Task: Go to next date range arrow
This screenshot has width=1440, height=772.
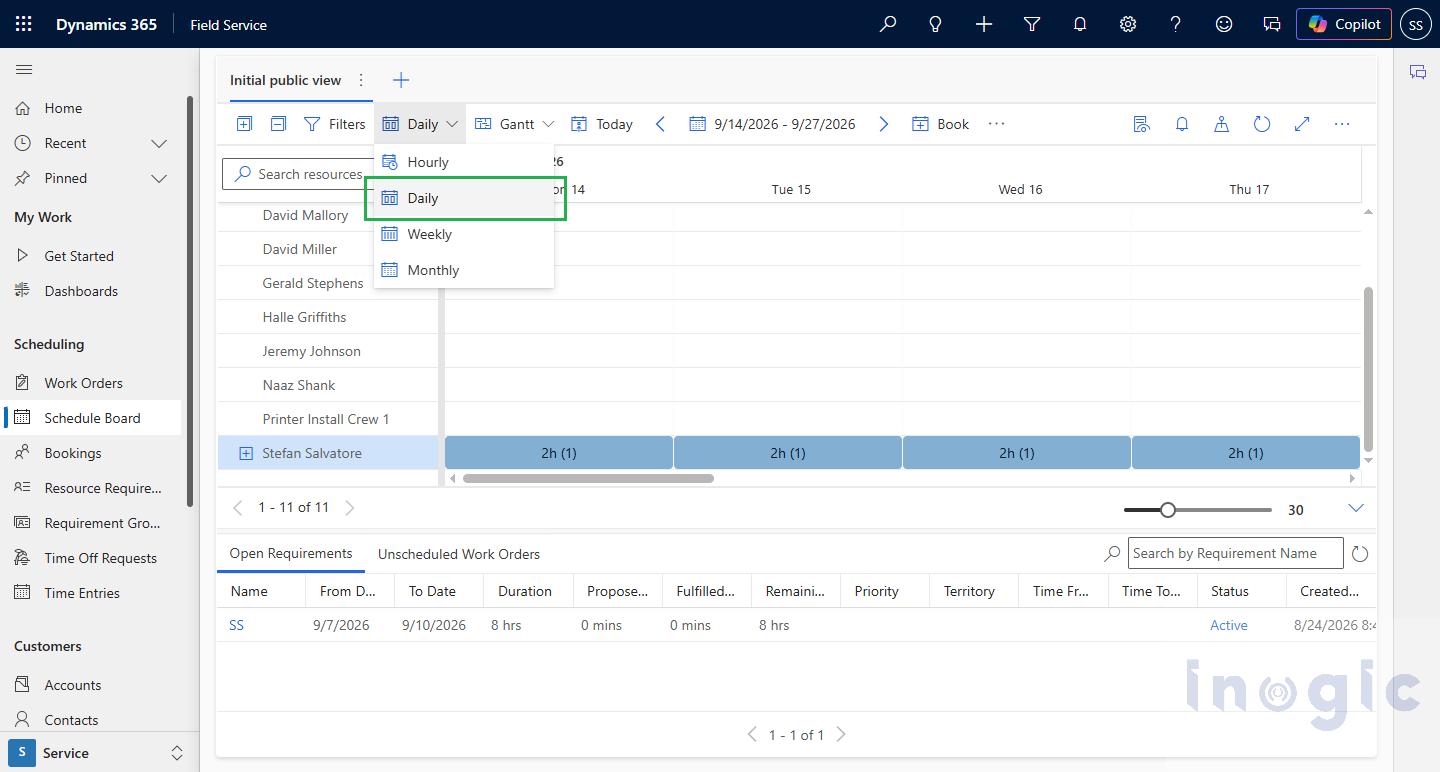Action: pyautogui.click(x=883, y=124)
